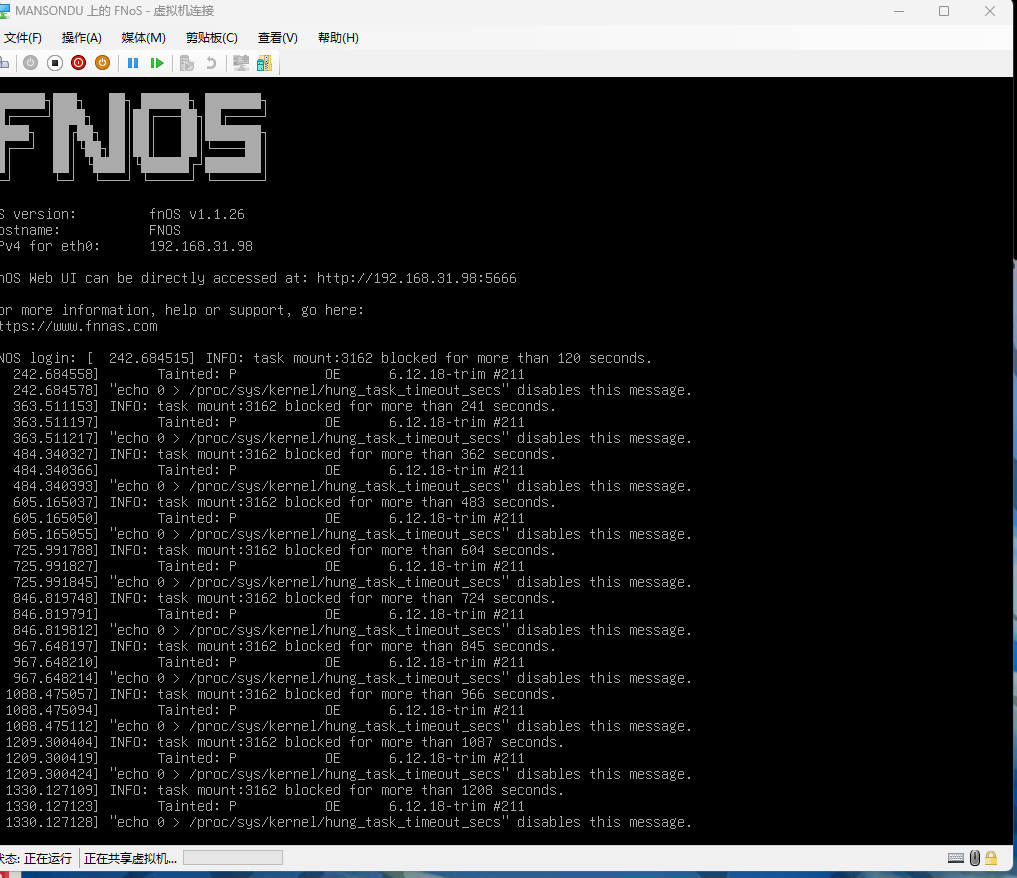Click the timestamp 1330.127128 log line
This screenshot has height=878, width=1017.
pyautogui.click(x=349, y=822)
